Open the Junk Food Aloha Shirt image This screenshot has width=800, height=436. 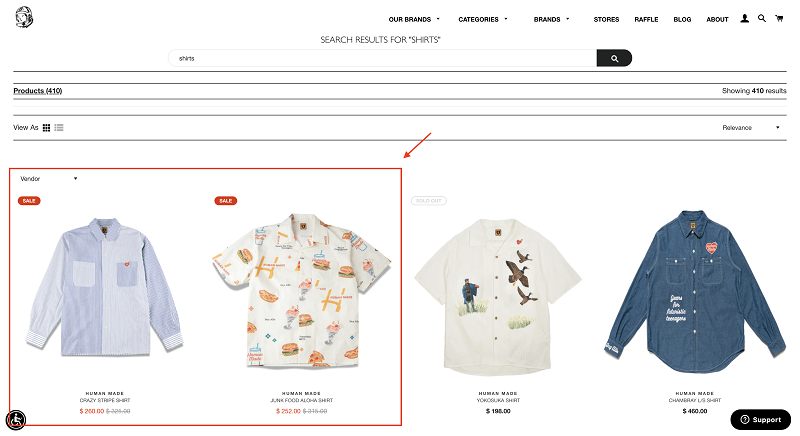(x=301, y=291)
